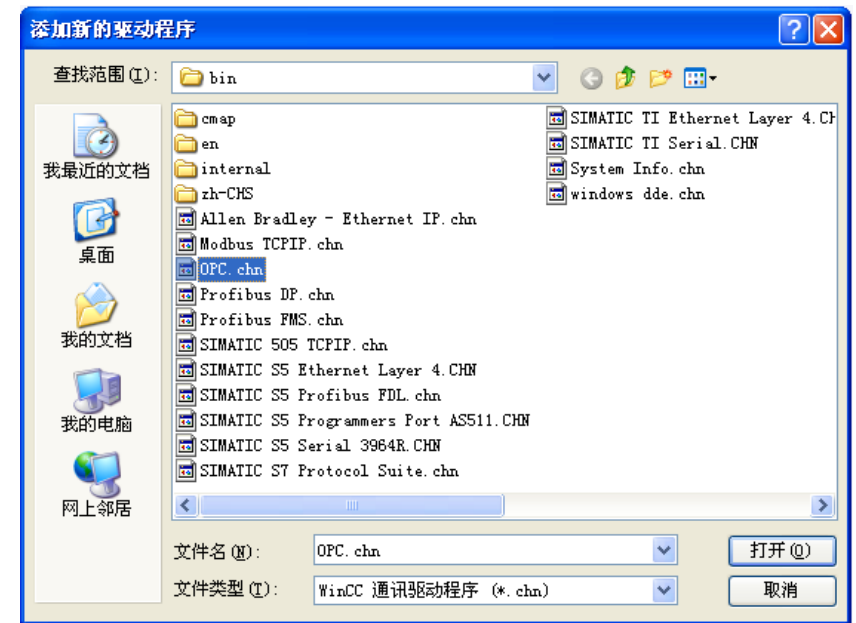Close the 添加新的驱动程序 dialog

pyautogui.click(x=828, y=29)
